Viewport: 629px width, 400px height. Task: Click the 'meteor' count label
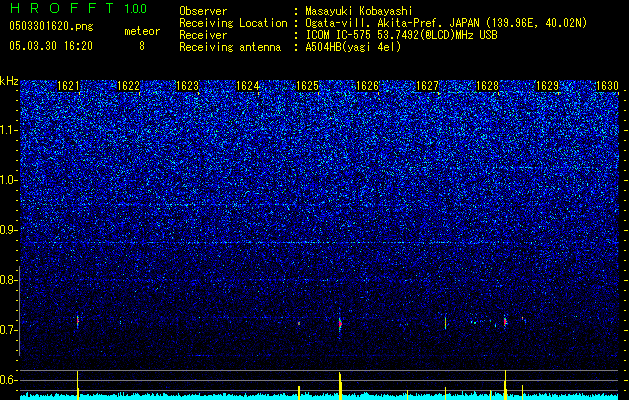pos(142,31)
